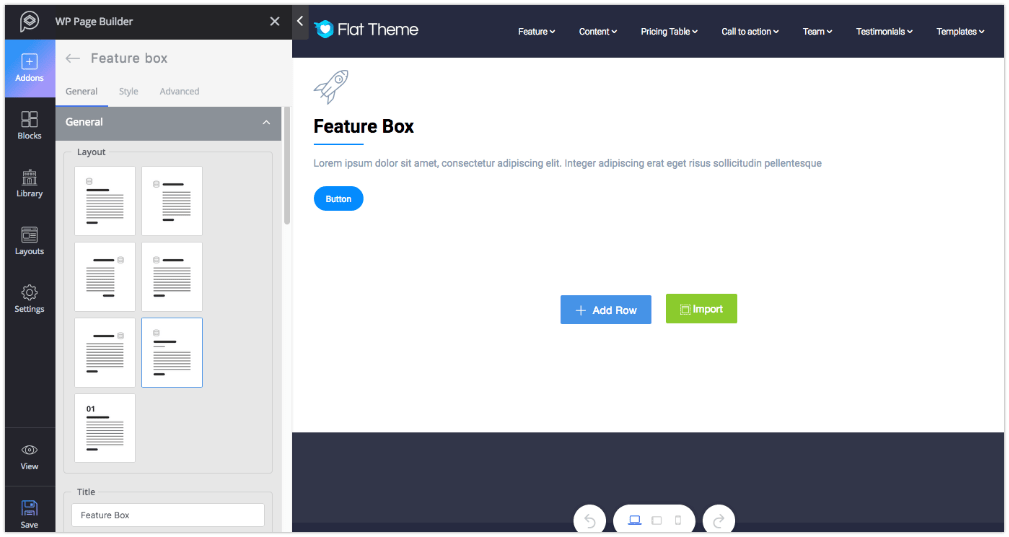Image resolution: width=1009 pixels, height=537 pixels.
Task: Open the Content menu
Action: click(598, 32)
